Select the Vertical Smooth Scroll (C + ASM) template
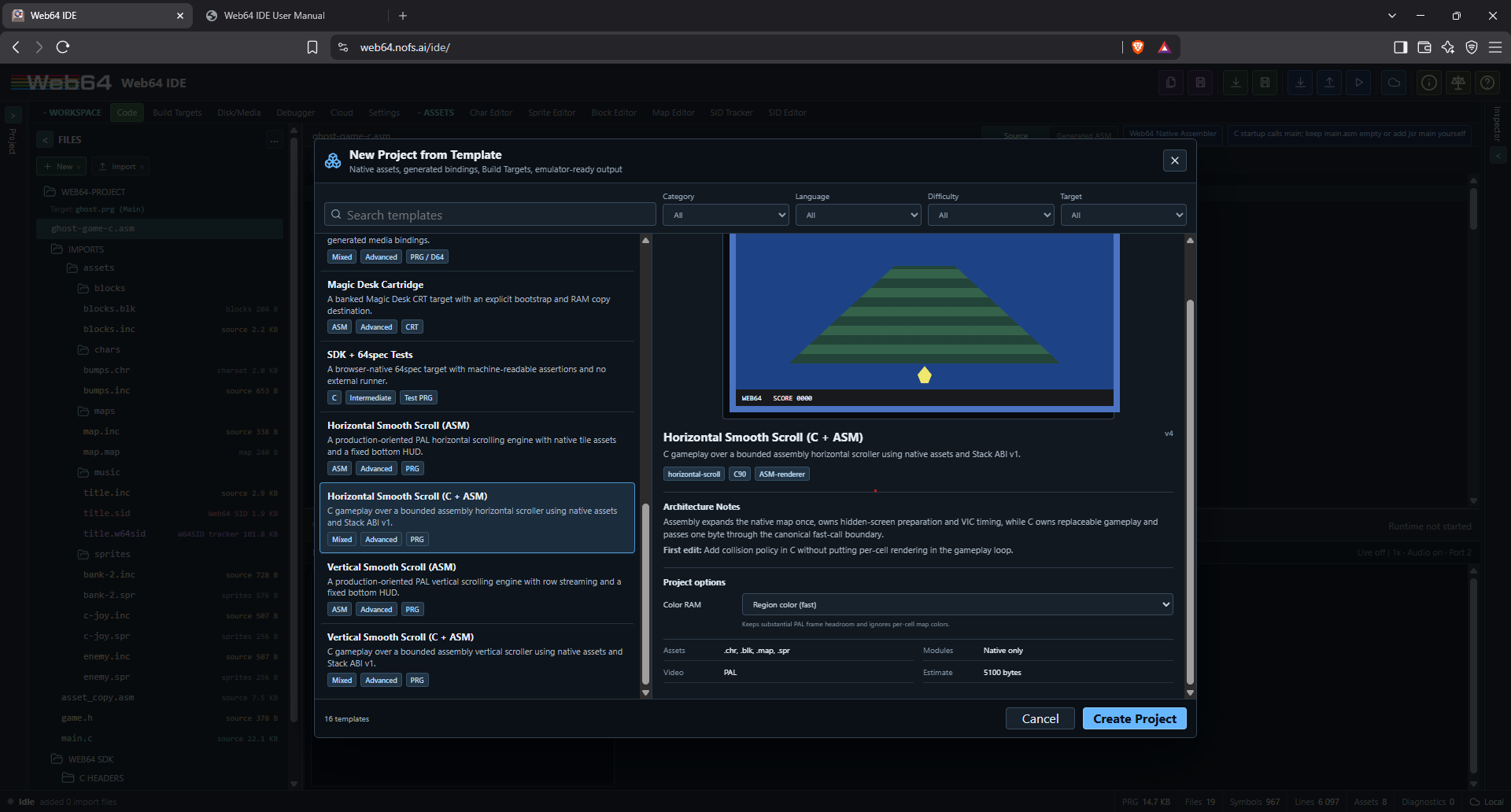The image size is (1511, 812). coord(477,659)
